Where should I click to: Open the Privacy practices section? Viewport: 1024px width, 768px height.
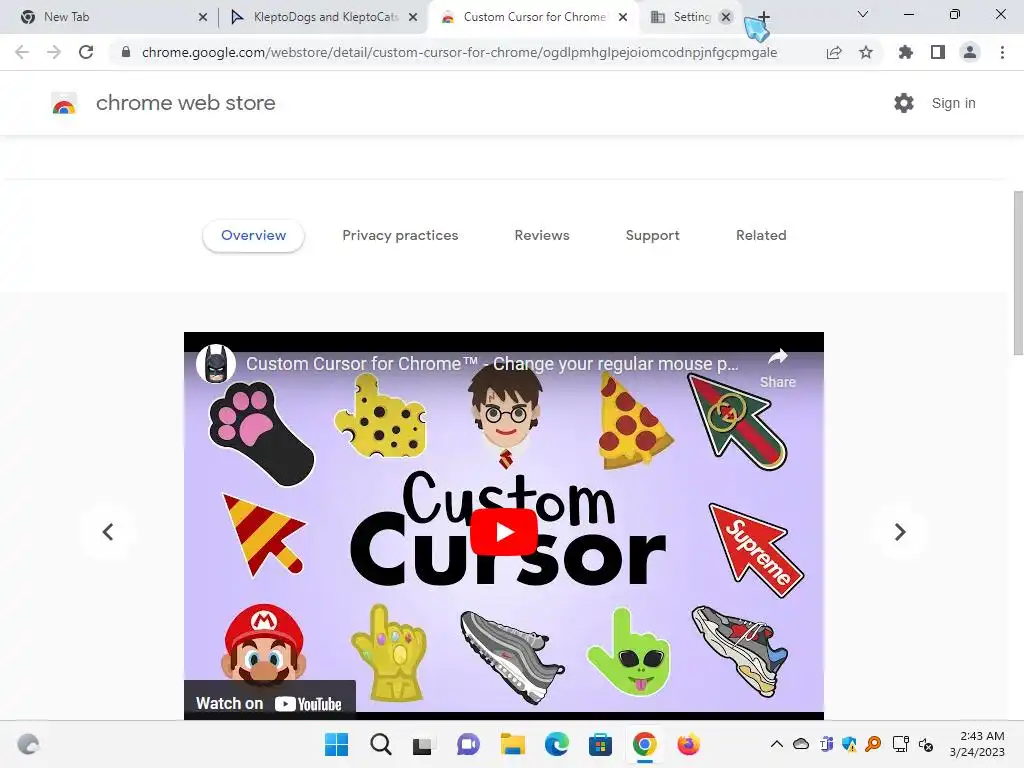pos(400,236)
